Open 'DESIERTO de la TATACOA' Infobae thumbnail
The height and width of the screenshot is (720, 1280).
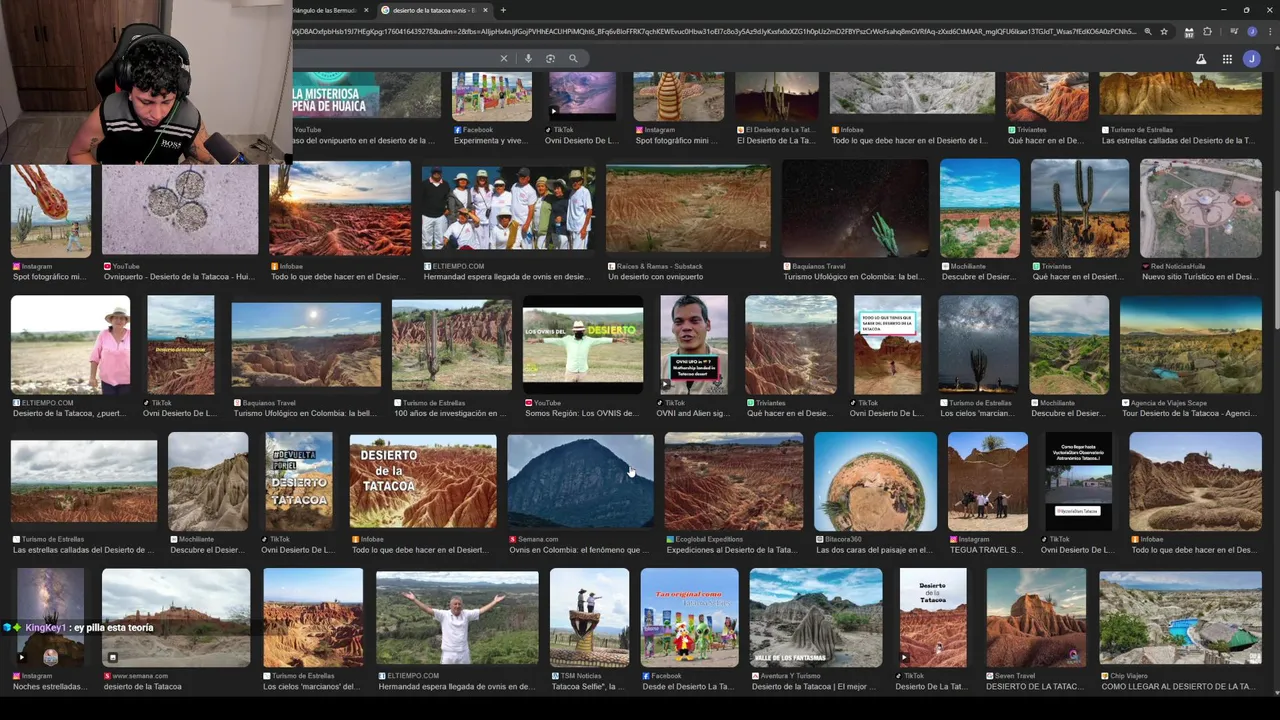point(423,481)
